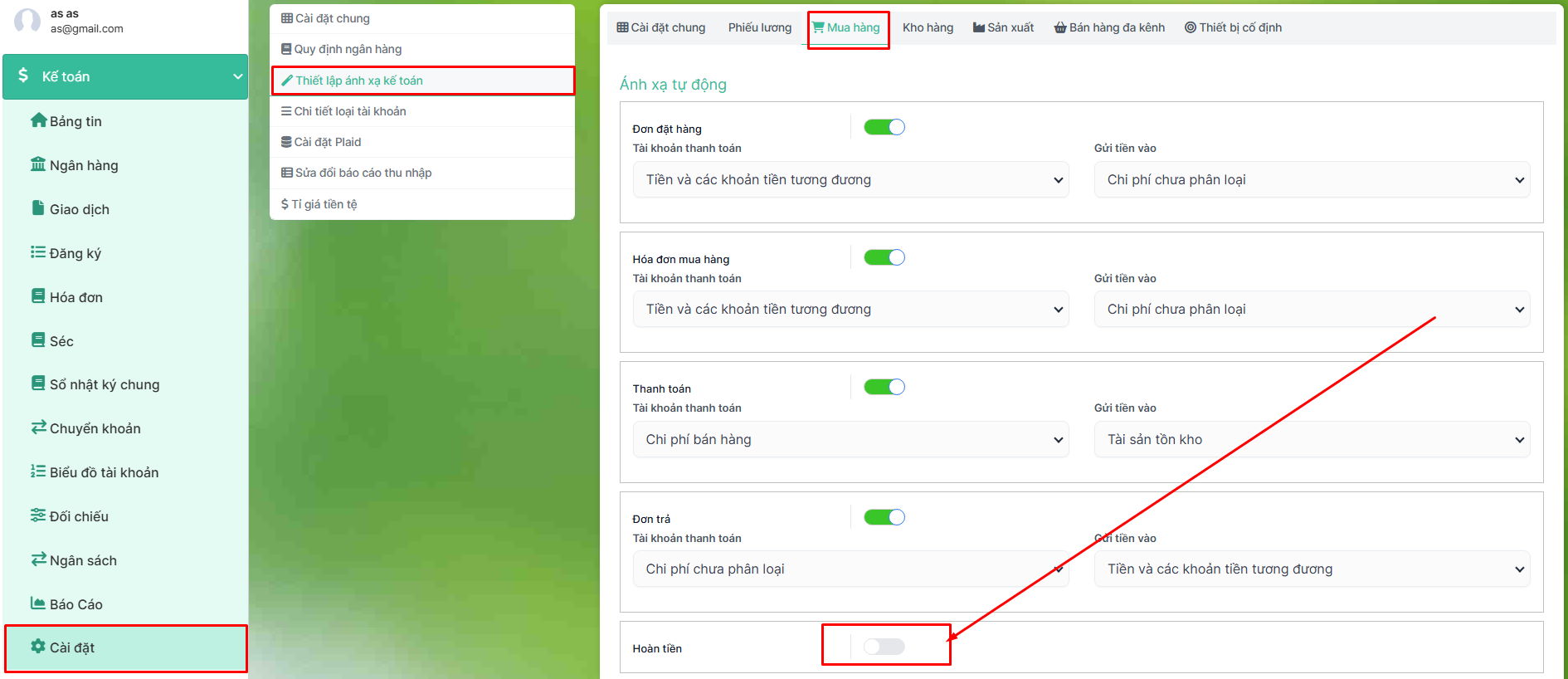Click the home icon beside Bảng tin
Image resolution: width=1568 pixels, height=679 pixels.
38,120
